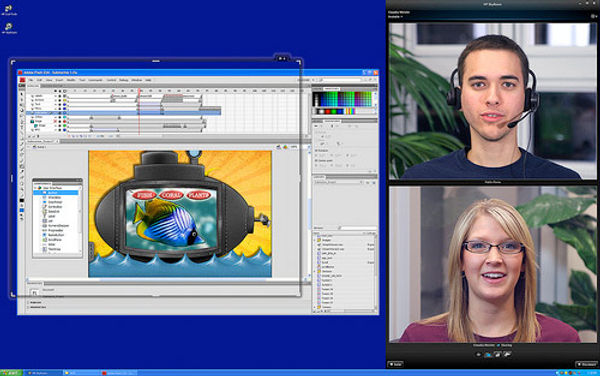Click Scene 1 above the stage
Viewport: 600px width, 376px height.
[x=40, y=147]
